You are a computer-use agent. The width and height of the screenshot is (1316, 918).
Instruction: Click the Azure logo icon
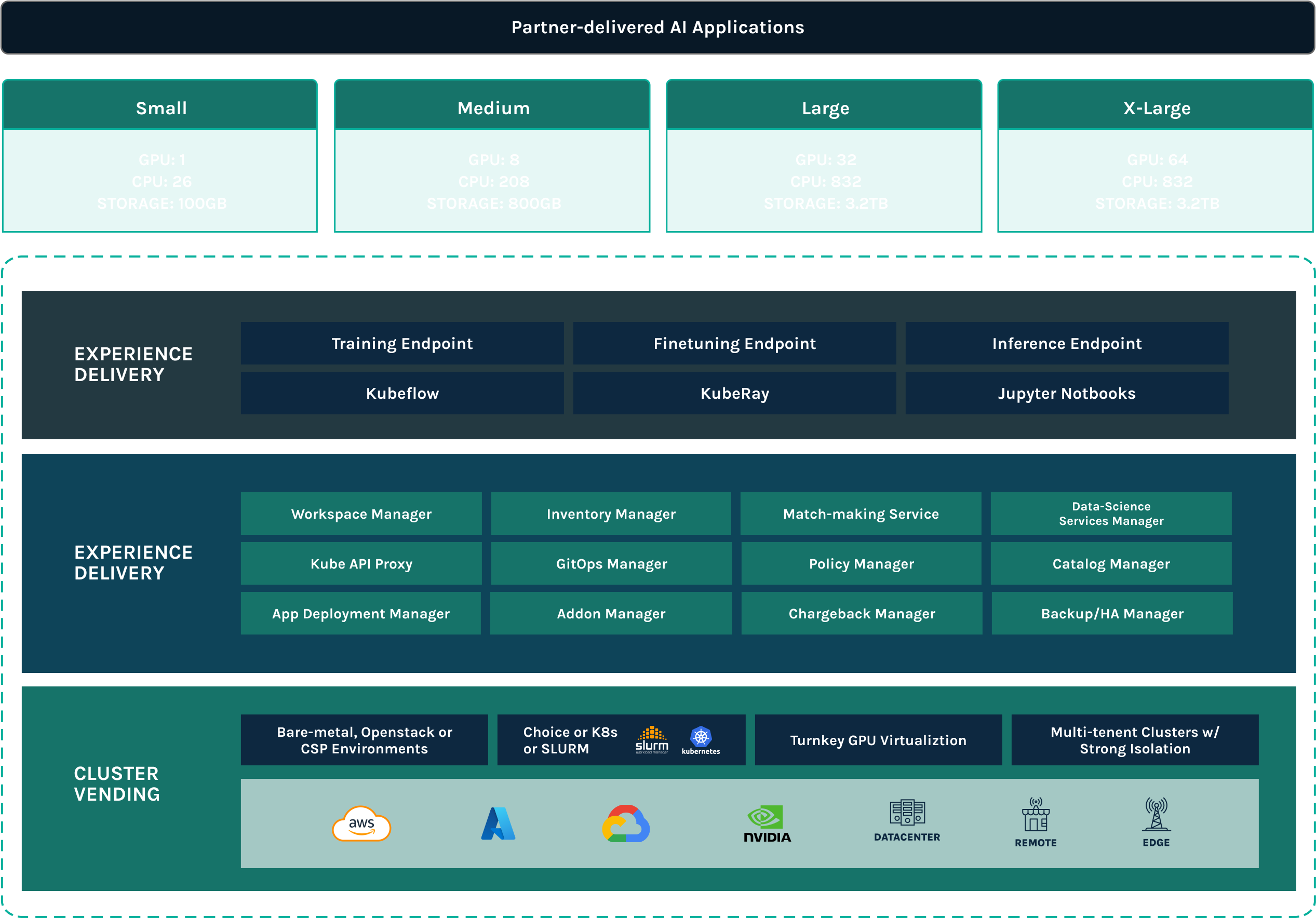(498, 824)
